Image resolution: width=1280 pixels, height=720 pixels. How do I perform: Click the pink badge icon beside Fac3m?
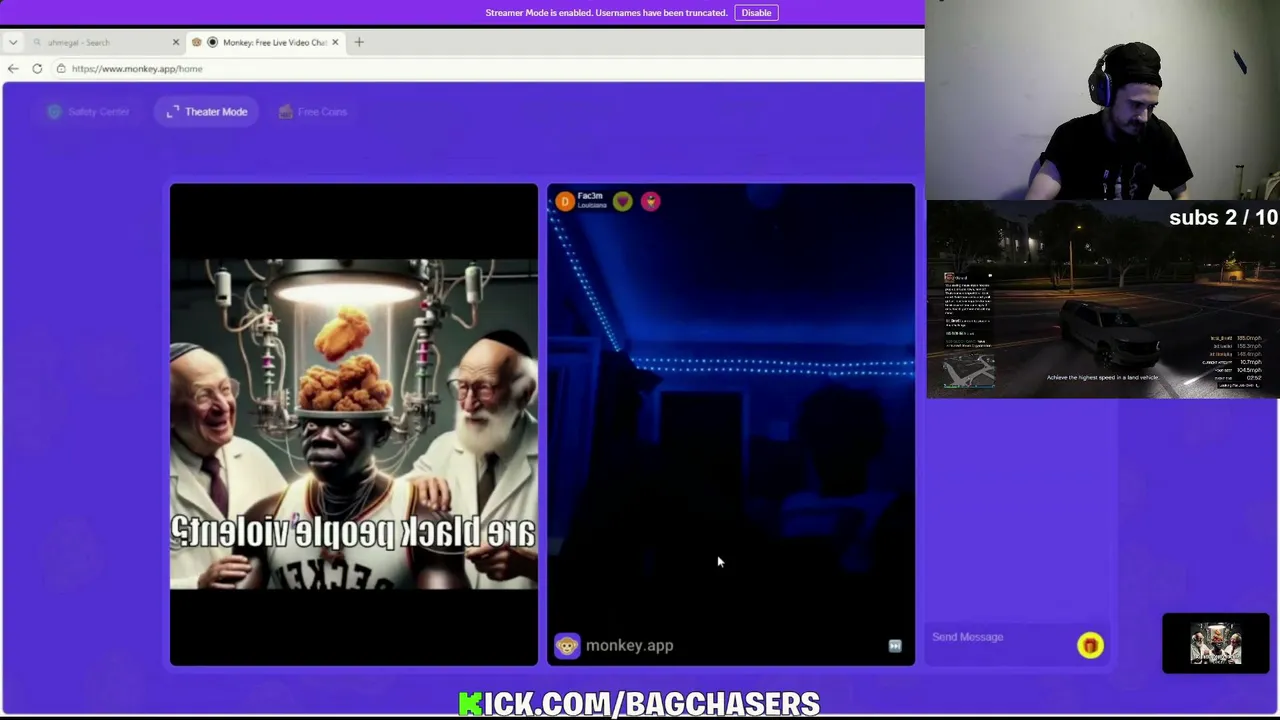[x=651, y=202]
